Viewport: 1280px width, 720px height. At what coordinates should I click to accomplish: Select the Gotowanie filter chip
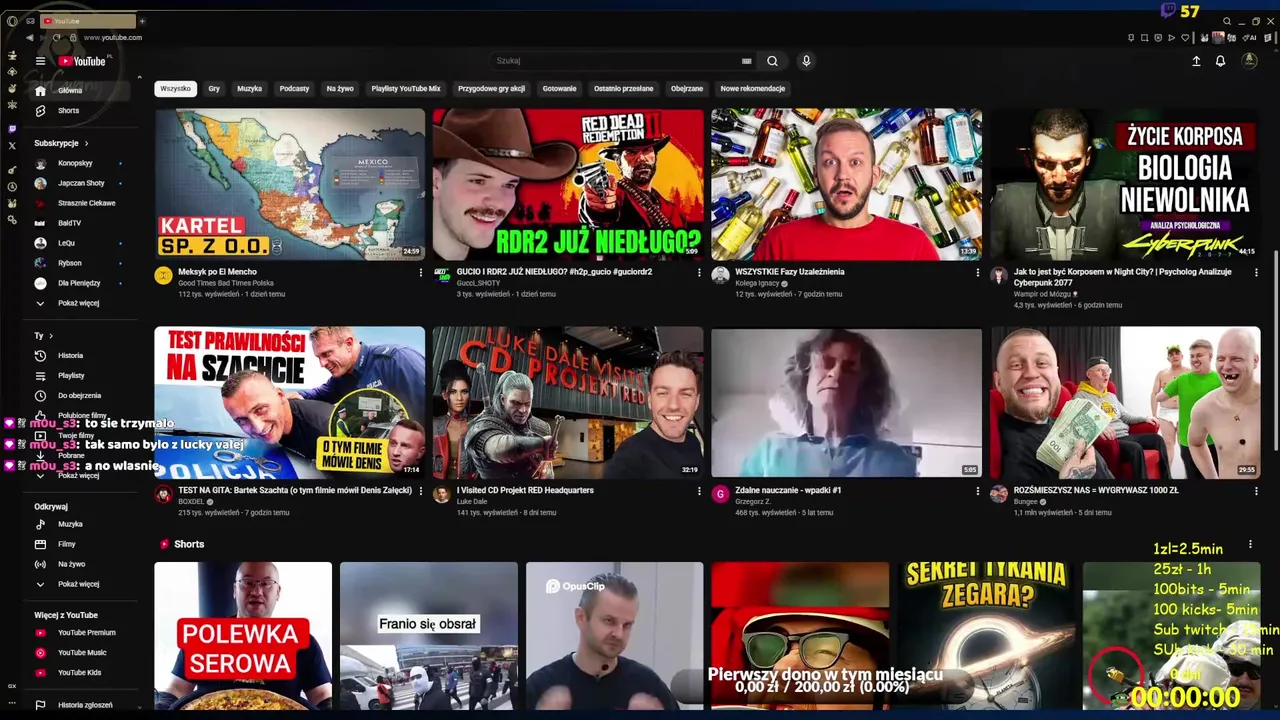point(560,89)
